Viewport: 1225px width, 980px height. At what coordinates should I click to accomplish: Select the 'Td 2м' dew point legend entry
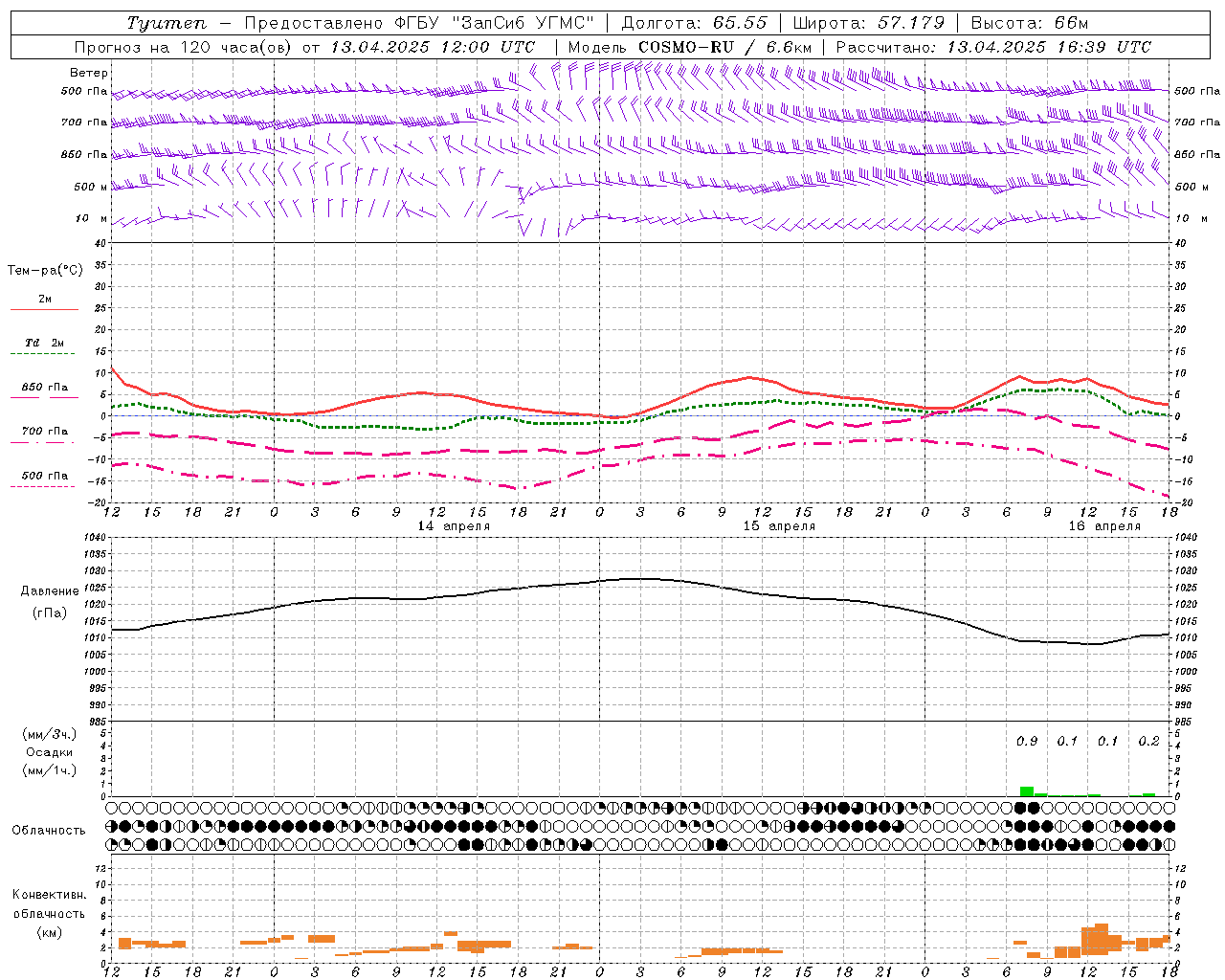tap(44, 343)
